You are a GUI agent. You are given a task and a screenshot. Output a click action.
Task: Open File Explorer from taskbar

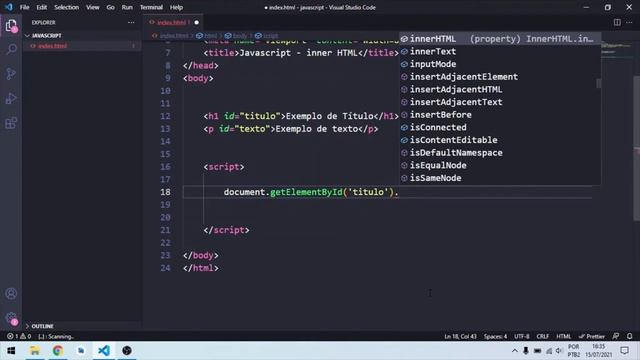point(35,351)
